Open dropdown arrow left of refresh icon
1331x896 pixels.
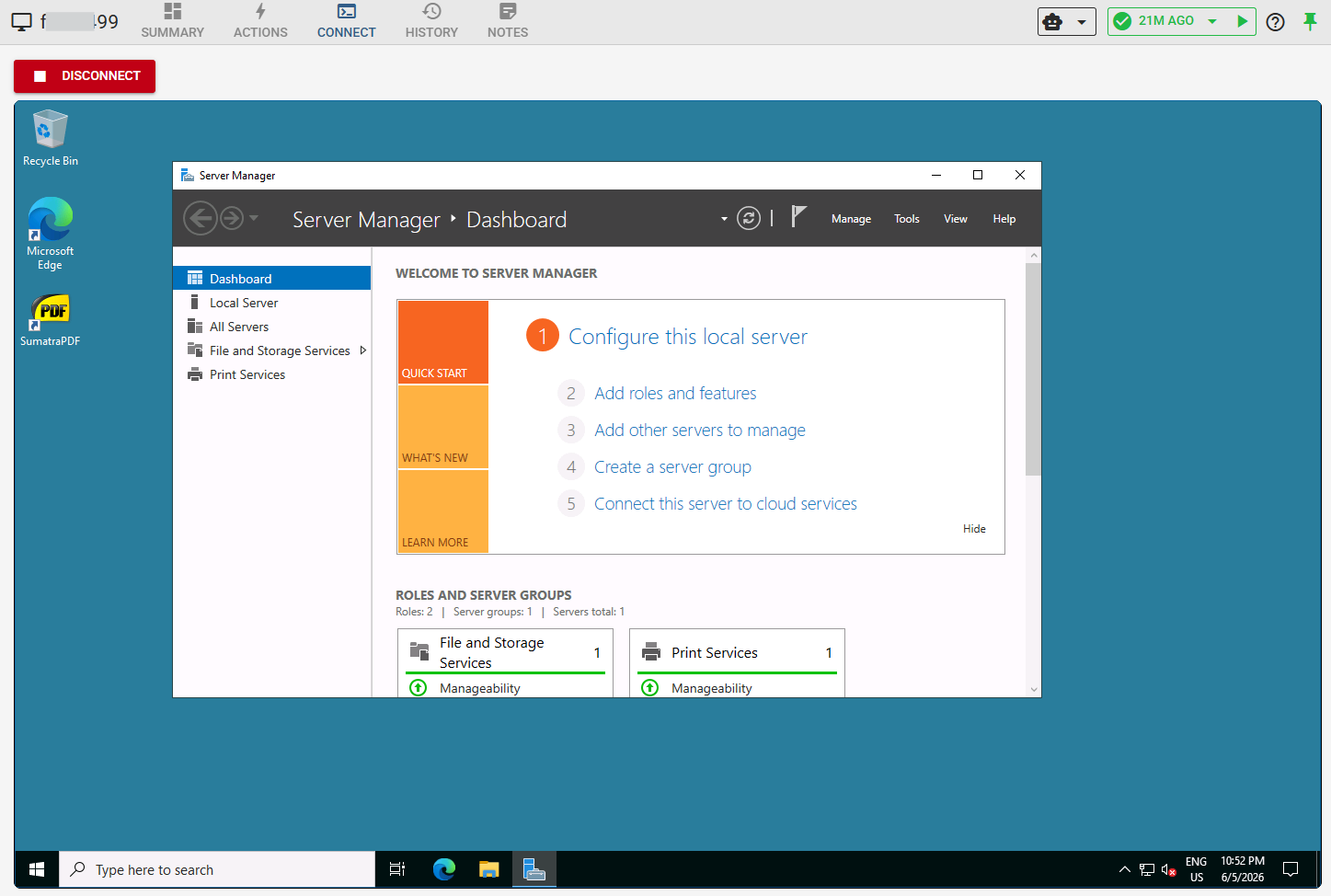coord(724,219)
